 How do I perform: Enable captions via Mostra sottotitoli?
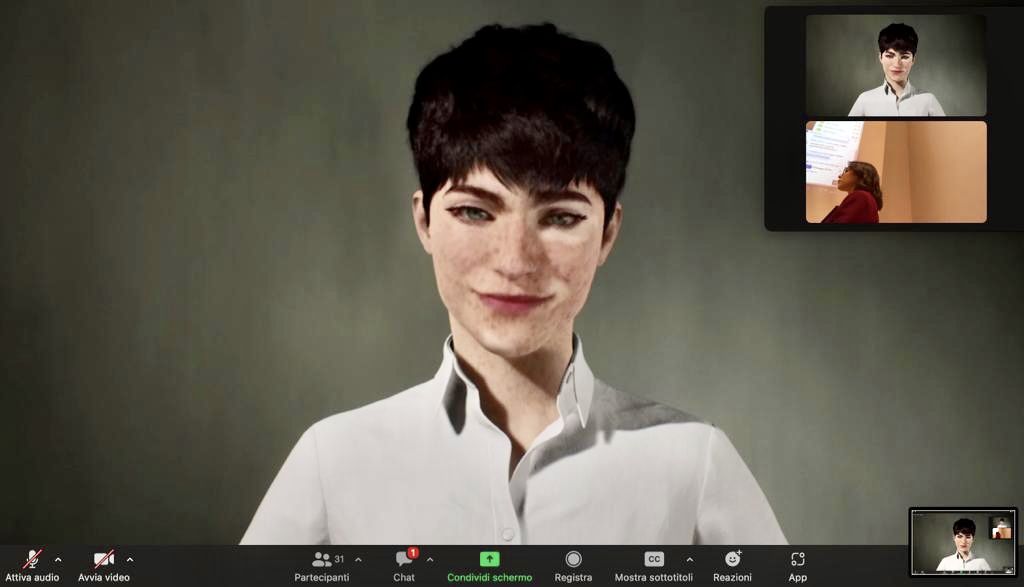click(x=654, y=565)
